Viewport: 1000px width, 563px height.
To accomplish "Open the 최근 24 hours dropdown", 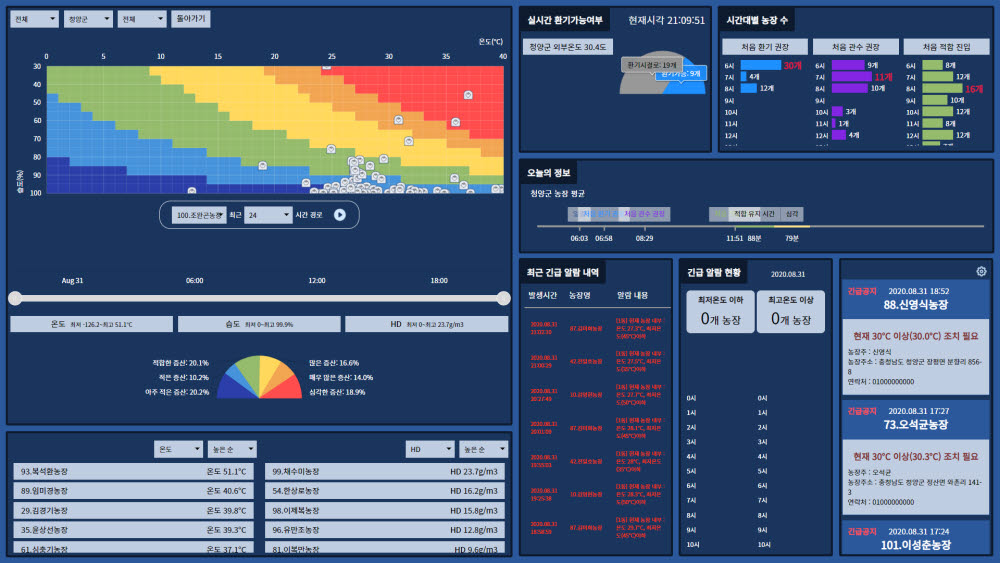I will pos(268,215).
